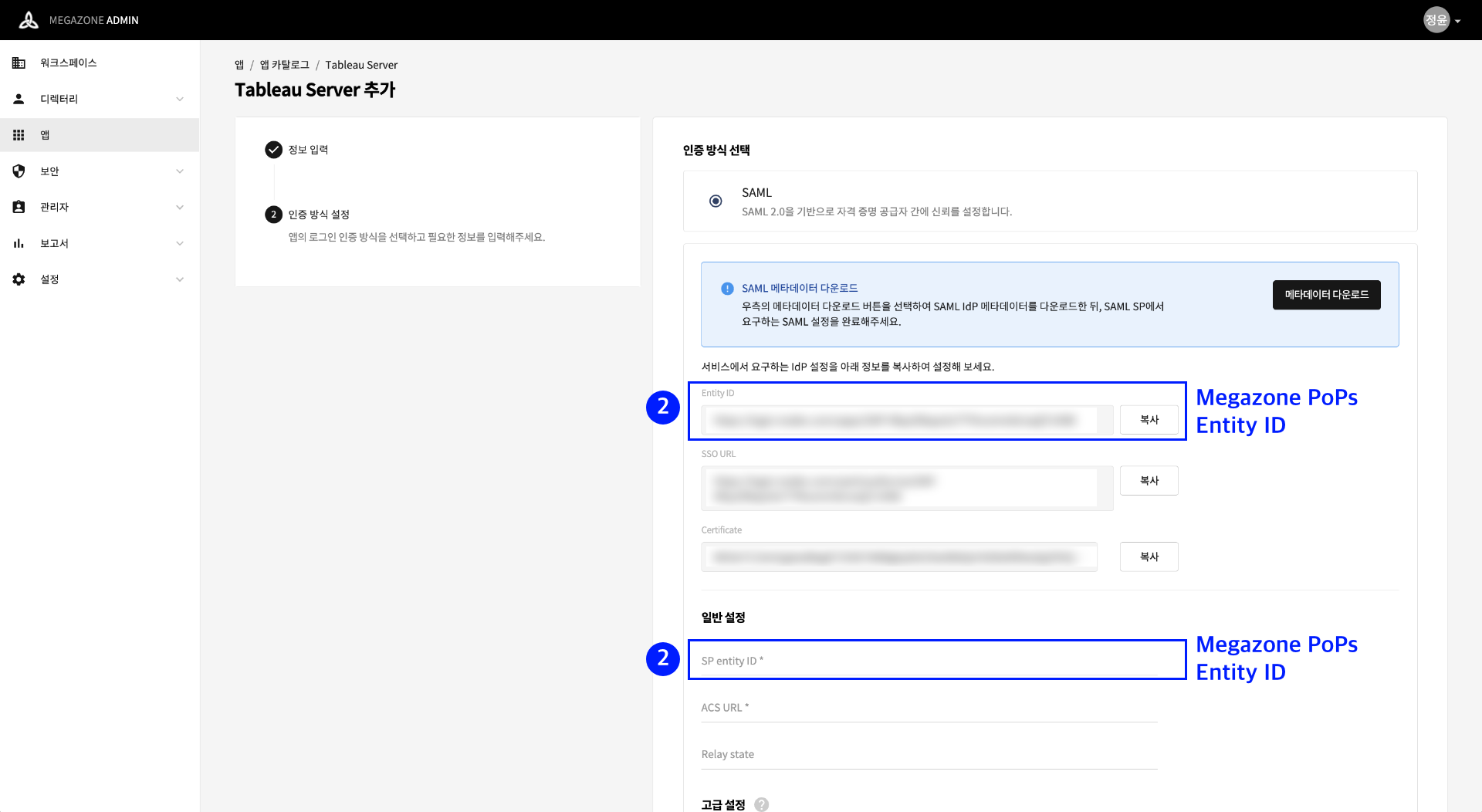
Task: Select the 앱 menu item
Action: click(100, 135)
